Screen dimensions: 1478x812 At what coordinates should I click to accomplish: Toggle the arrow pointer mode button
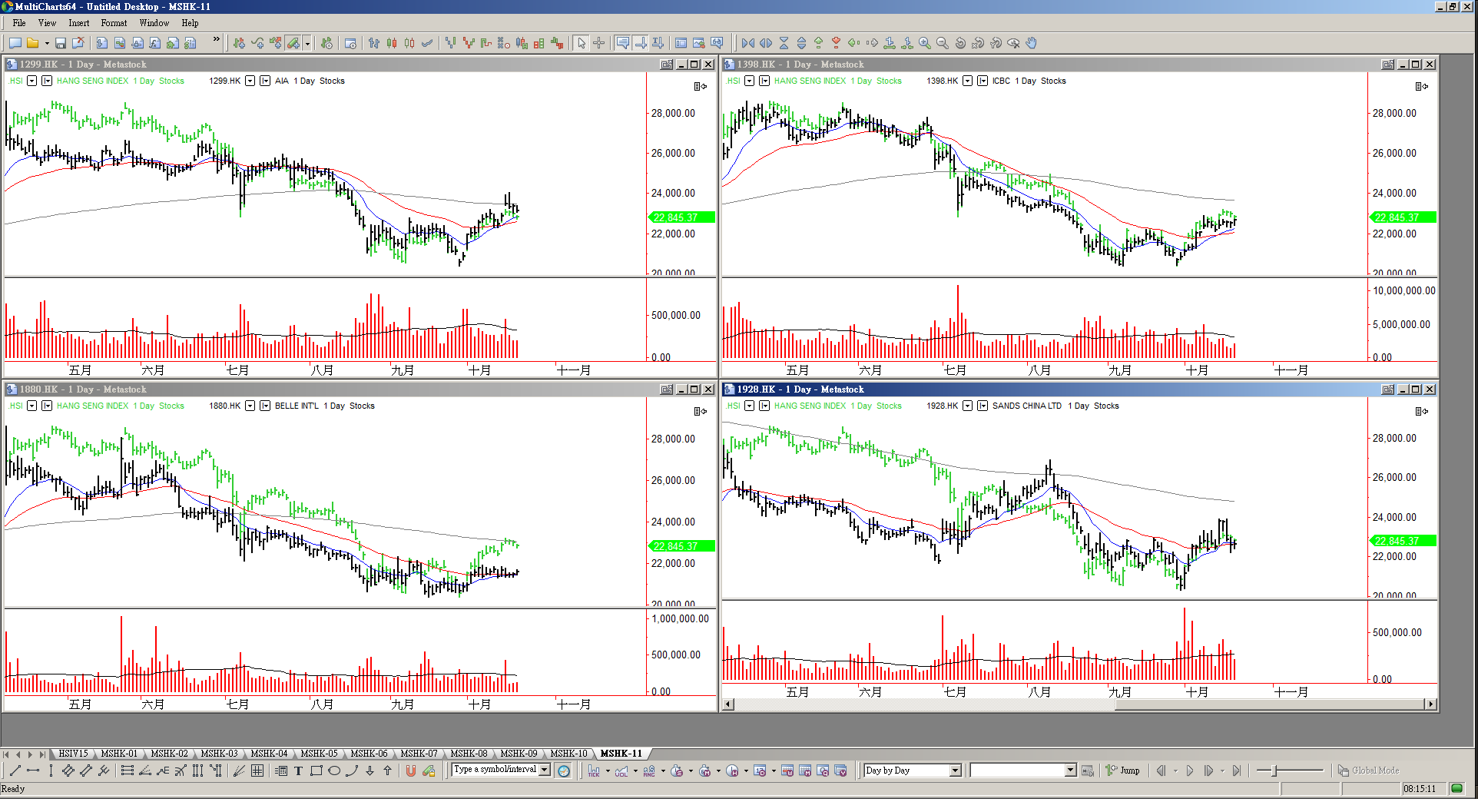[x=582, y=43]
